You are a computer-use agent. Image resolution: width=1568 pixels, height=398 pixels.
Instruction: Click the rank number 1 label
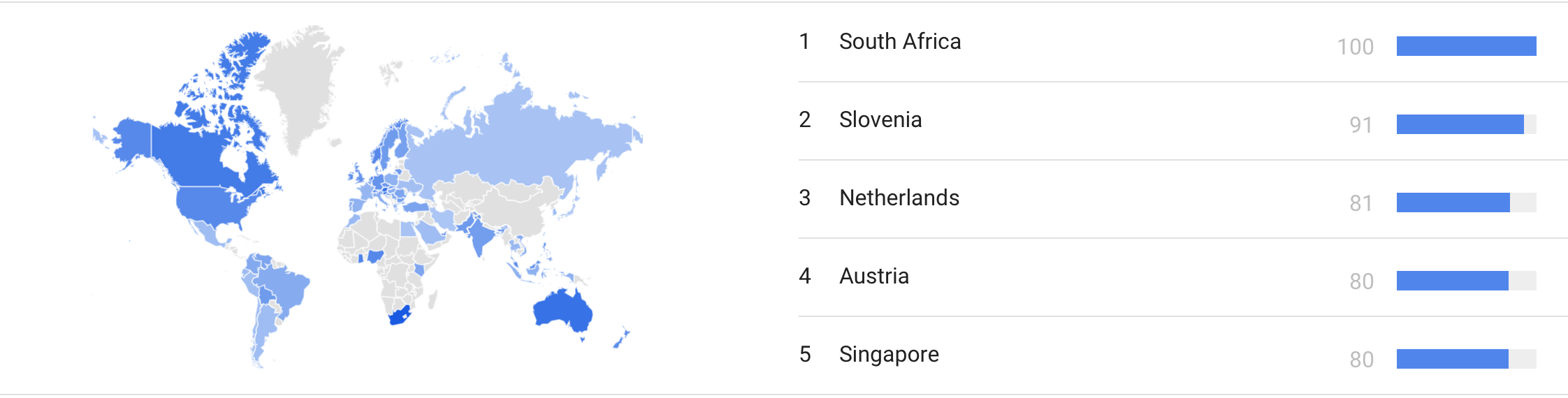tap(805, 42)
